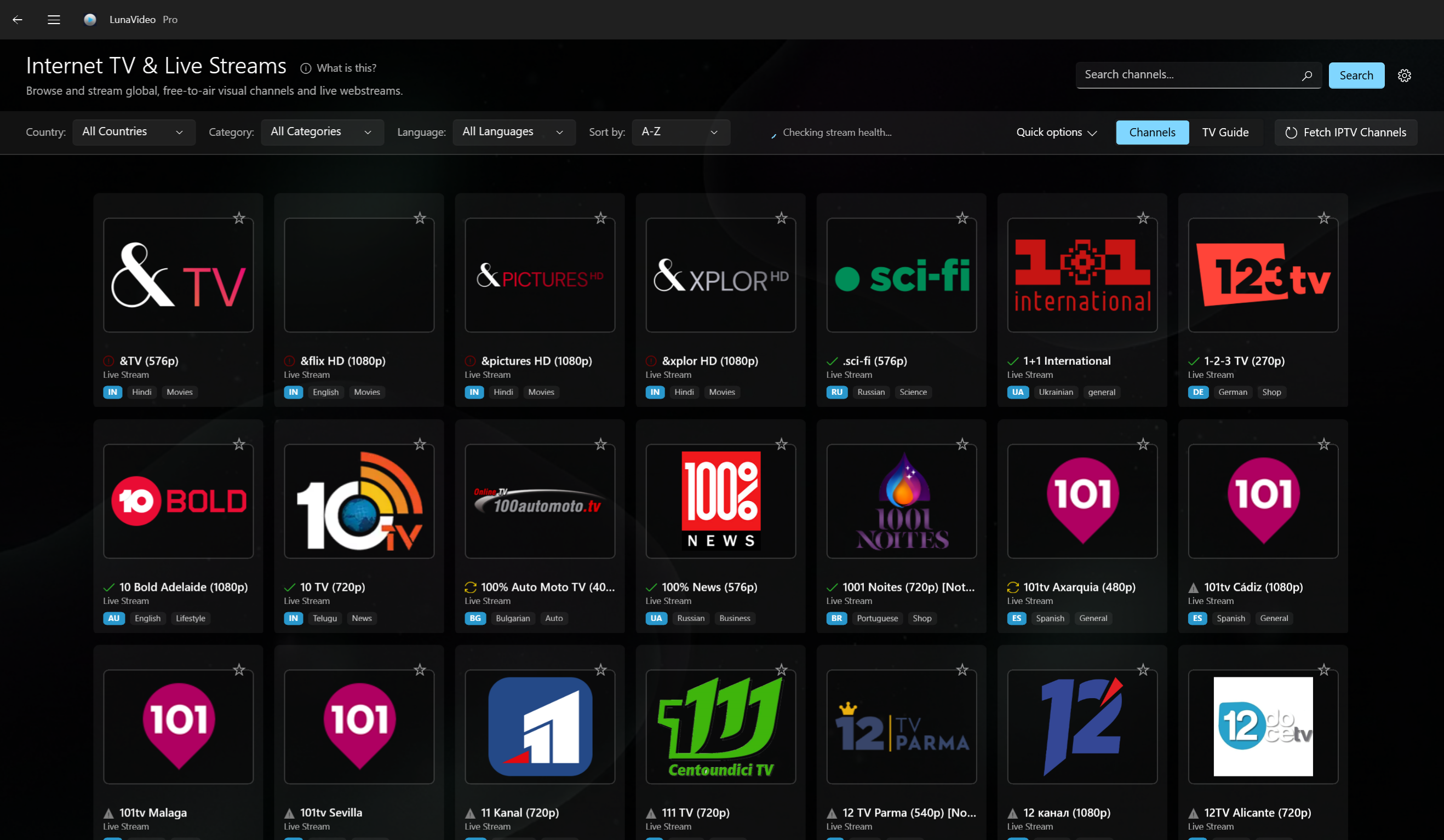Click the refresh icon in Fetch IPTV button
The image size is (1444, 840).
(1291, 133)
